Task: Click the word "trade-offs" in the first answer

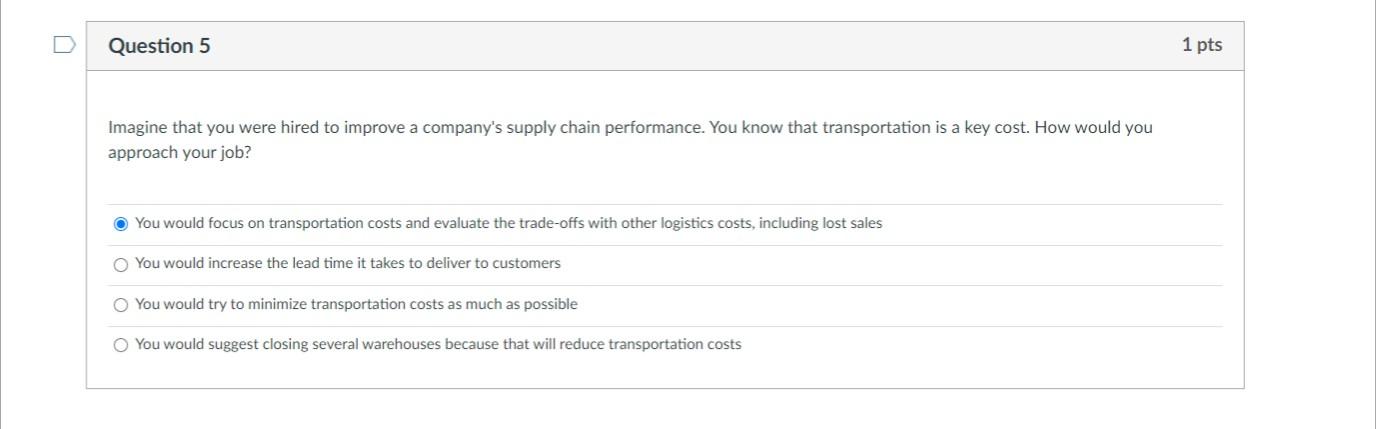Action: pos(548,223)
